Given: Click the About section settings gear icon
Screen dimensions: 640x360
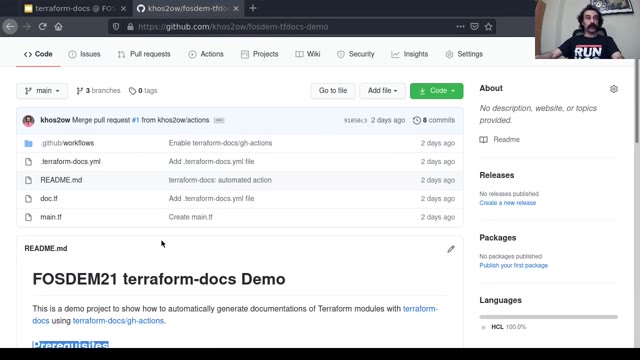Looking at the screenshot, I should tap(613, 89).
